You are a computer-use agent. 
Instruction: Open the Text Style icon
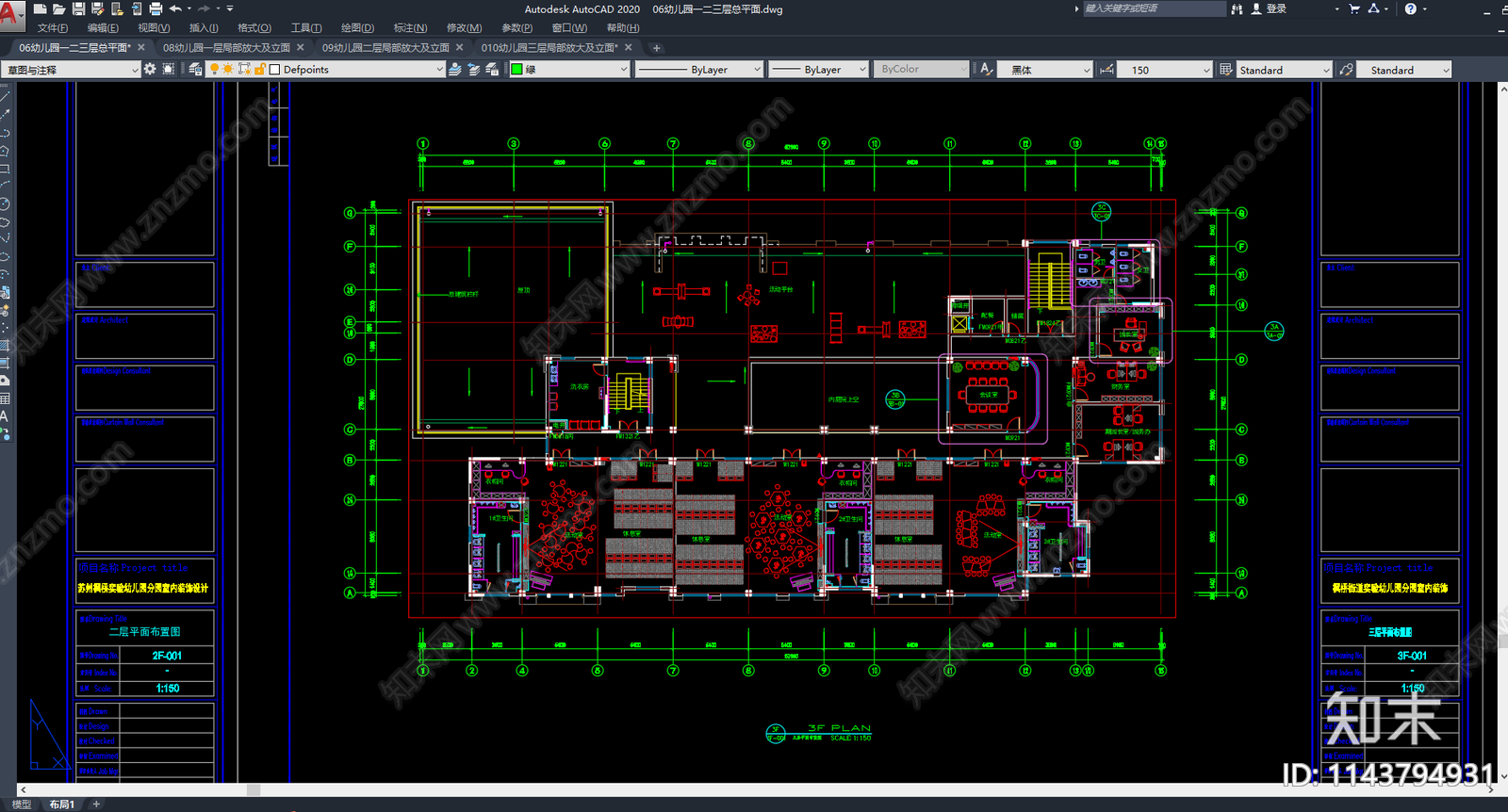pyautogui.click(x=987, y=70)
